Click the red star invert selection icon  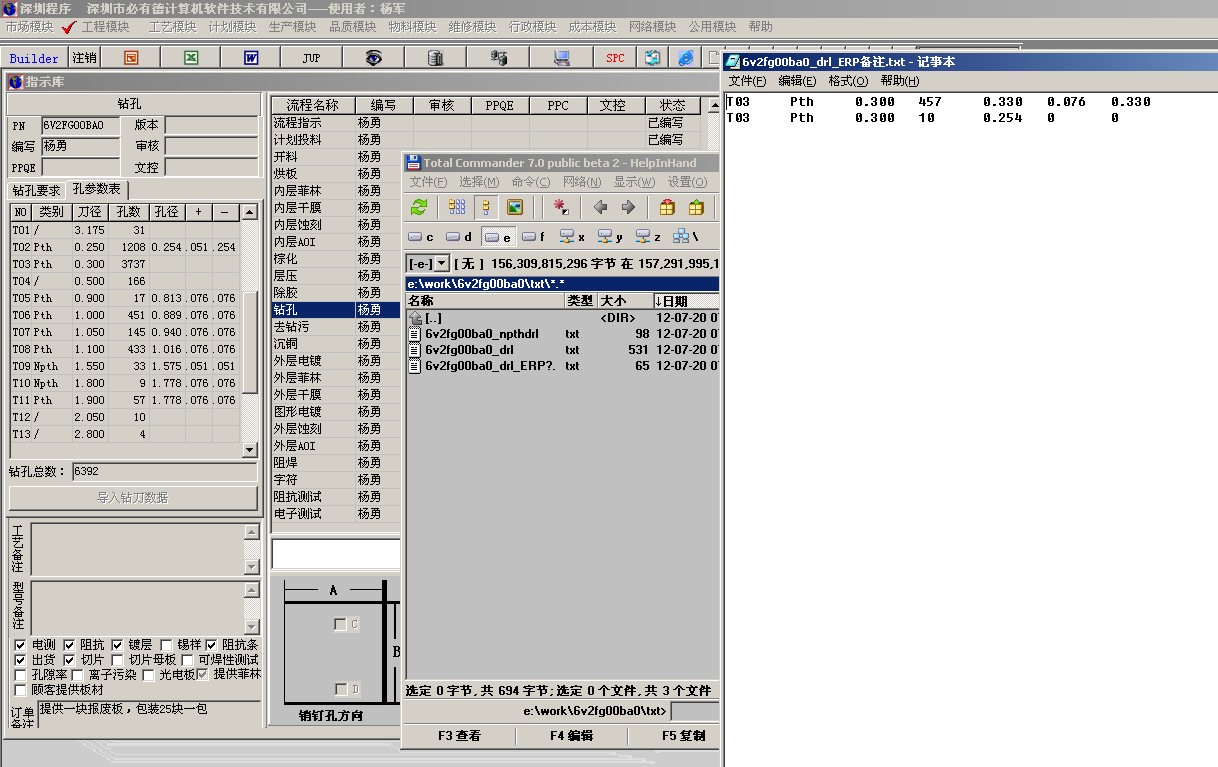coord(561,207)
